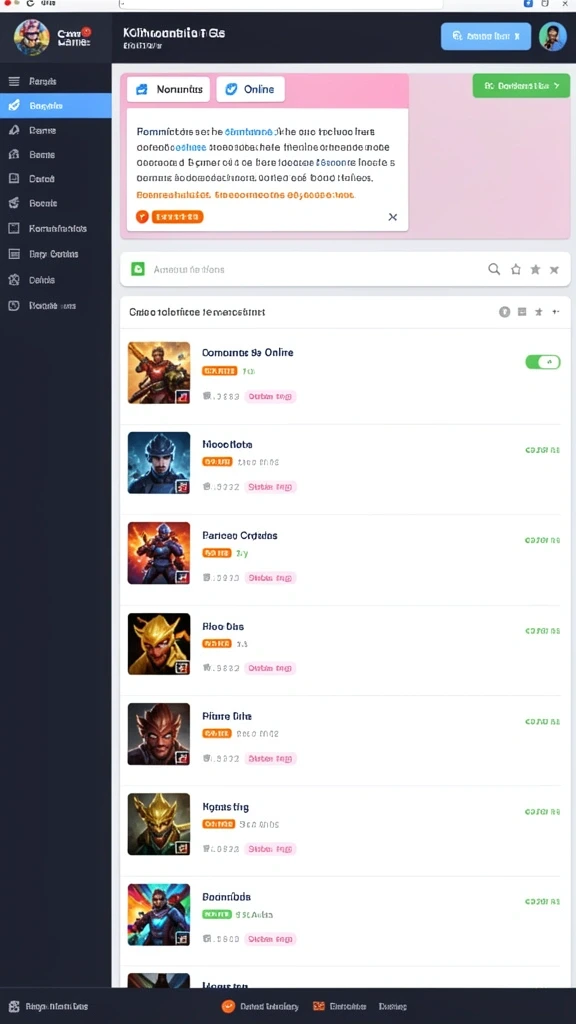Click the orange pill button in notice card
Image resolution: width=576 pixels, height=1024 pixels.
point(177,217)
